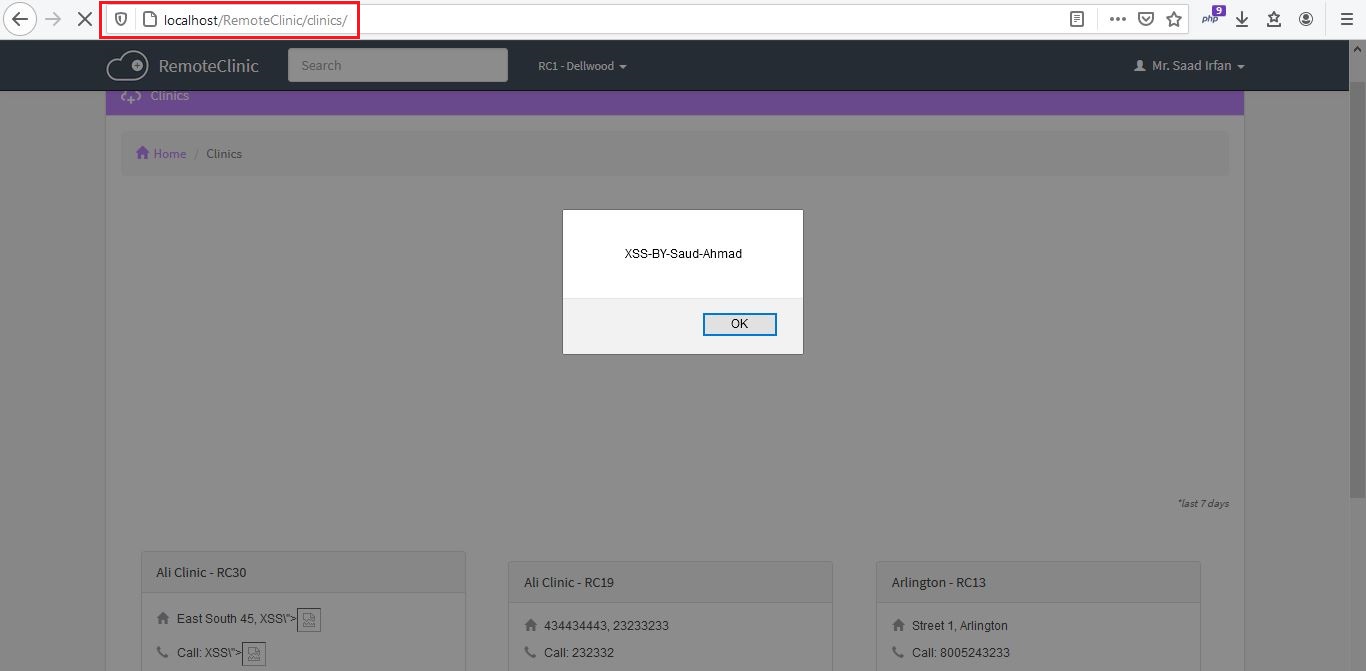Open the Firefox account avatar icon
The width and height of the screenshot is (1366, 671).
[x=1306, y=19]
